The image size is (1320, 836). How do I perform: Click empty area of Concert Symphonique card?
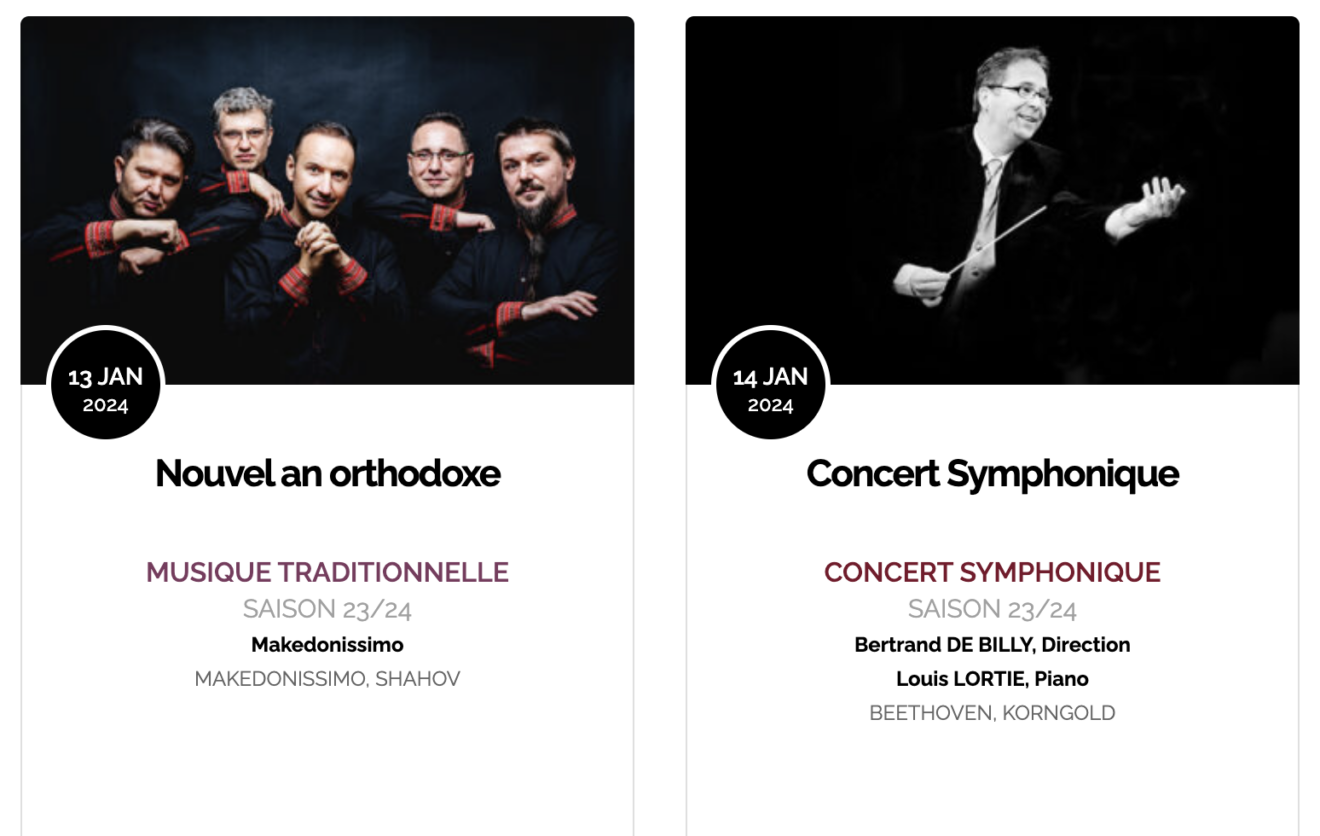pos(992,785)
